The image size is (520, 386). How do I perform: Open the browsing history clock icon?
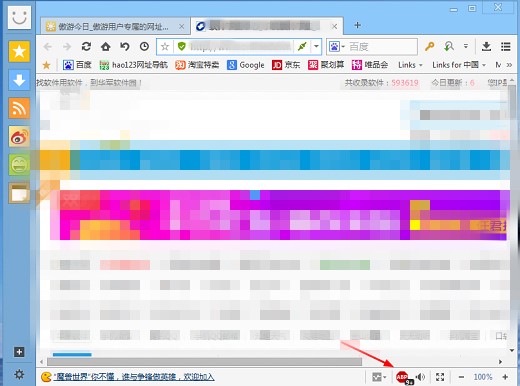pos(144,46)
